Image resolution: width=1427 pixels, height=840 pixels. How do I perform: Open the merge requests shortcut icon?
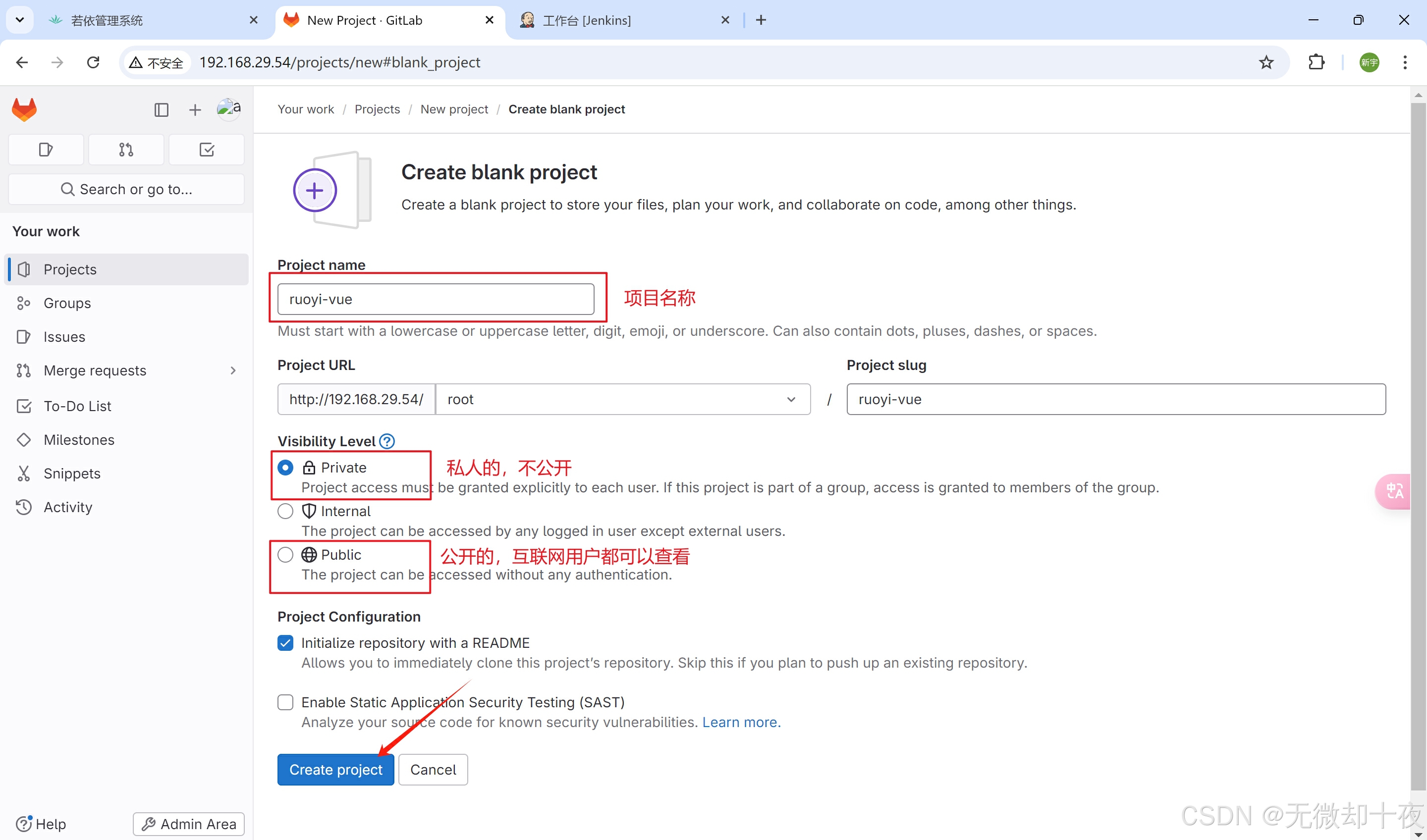[126, 150]
